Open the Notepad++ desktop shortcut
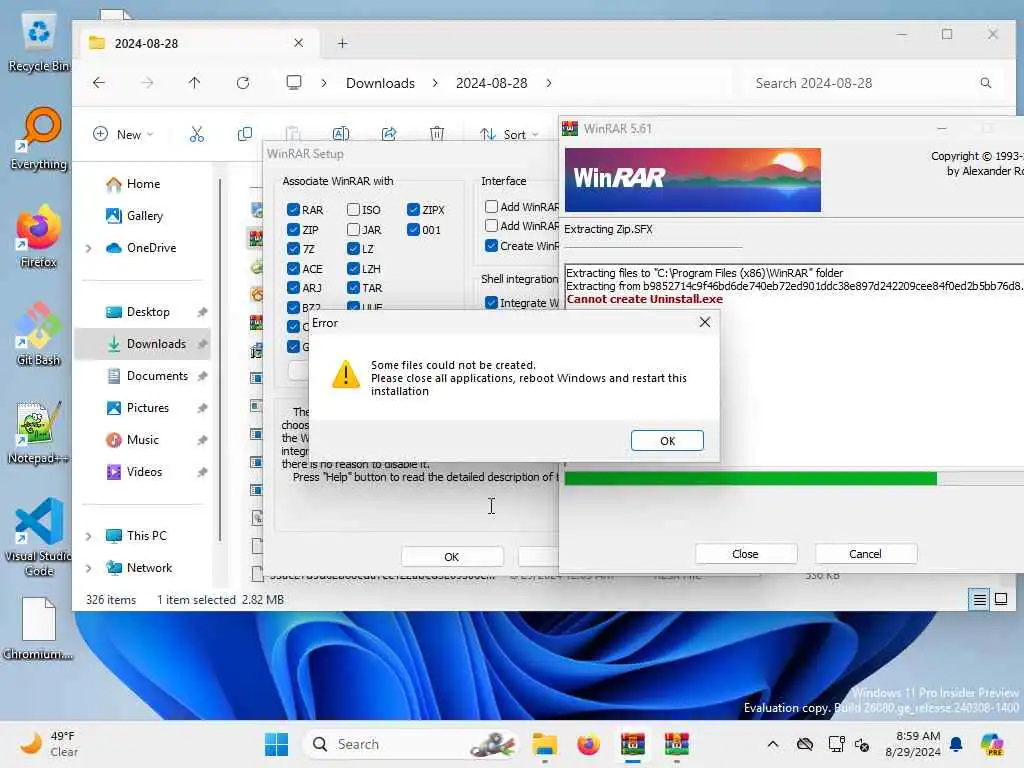The height and width of the screenshot is (768, 1024). tap(39, 433)
